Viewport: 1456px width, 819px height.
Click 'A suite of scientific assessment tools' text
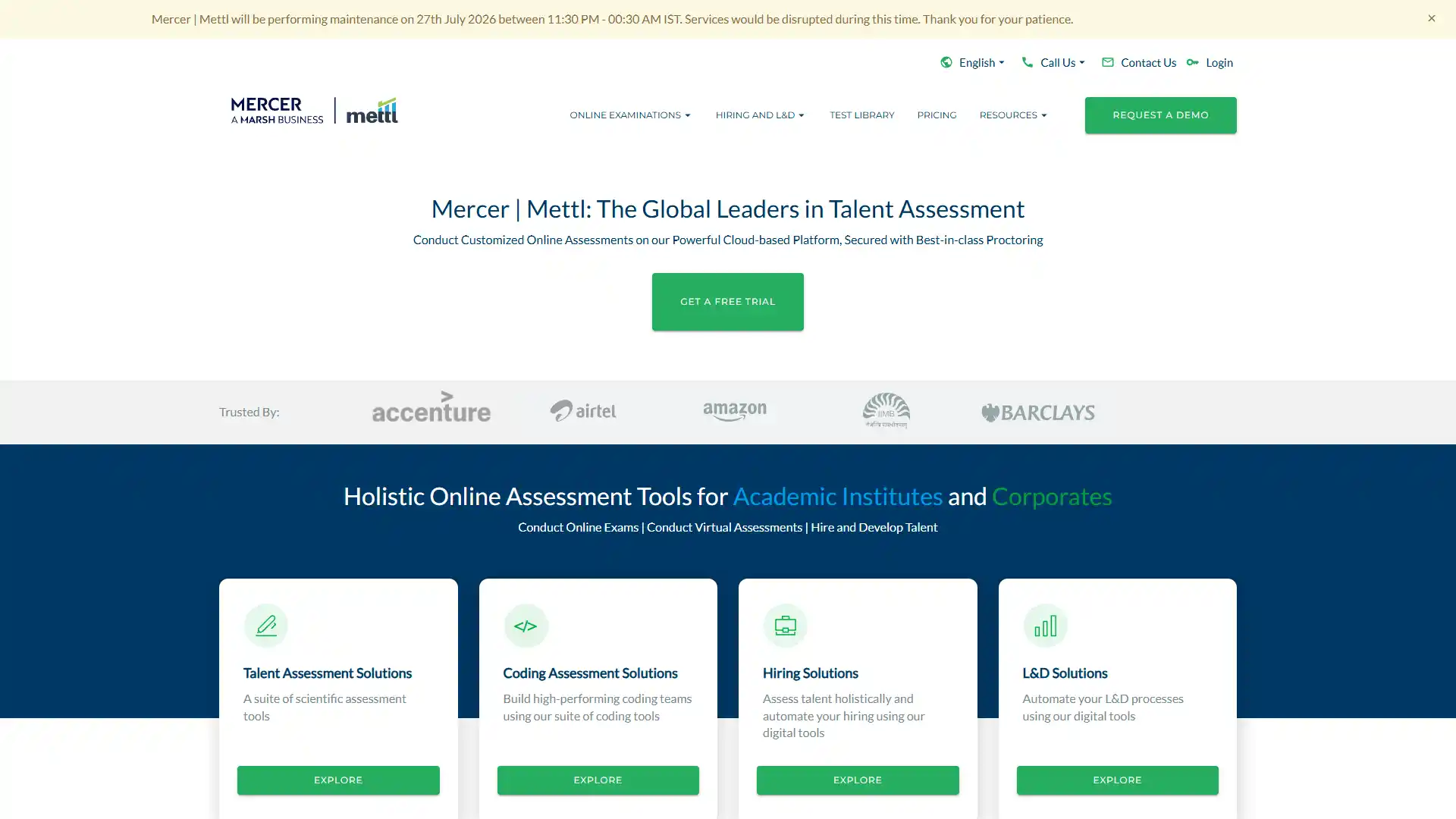point(325,708)
